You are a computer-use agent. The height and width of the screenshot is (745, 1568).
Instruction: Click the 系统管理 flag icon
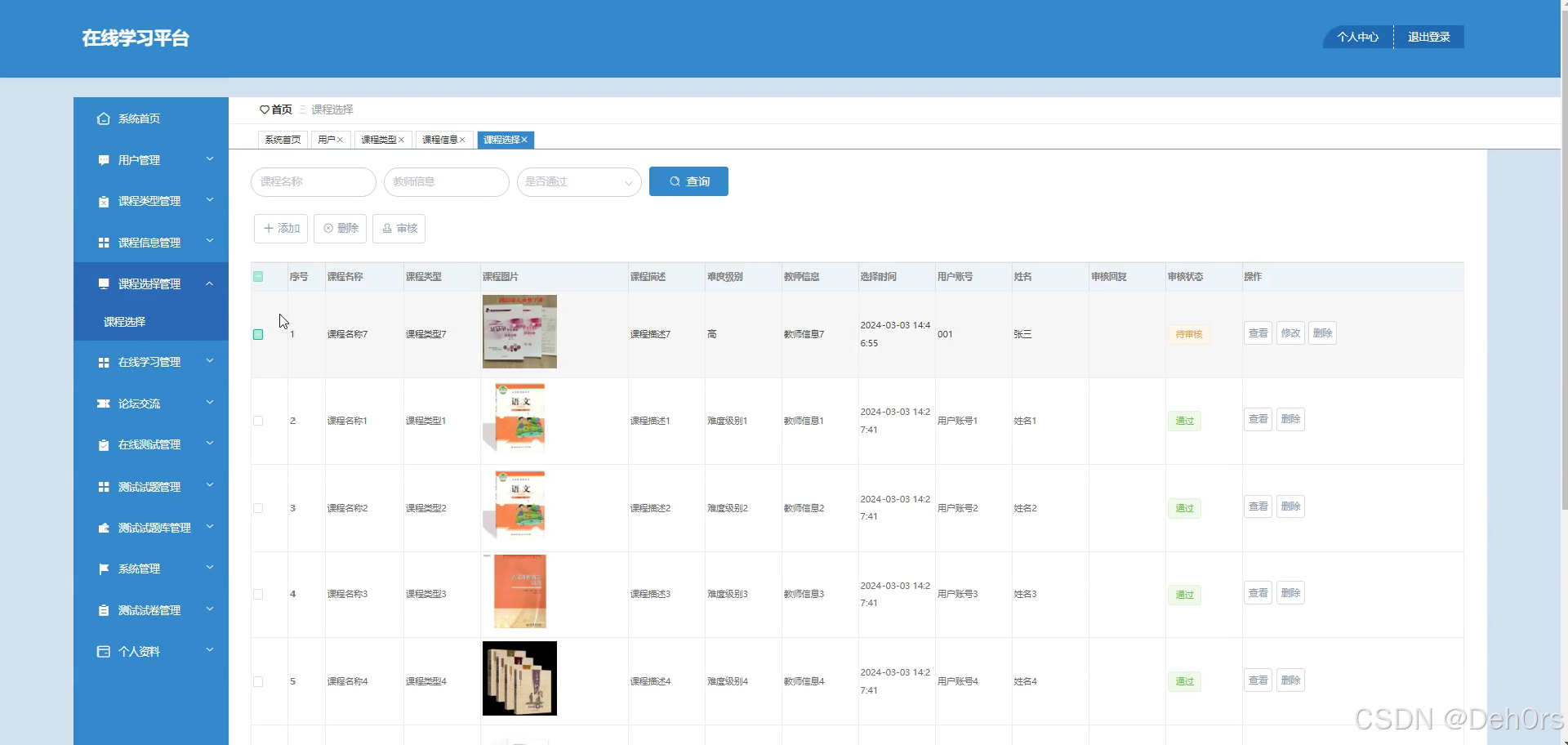pos(103,569)
